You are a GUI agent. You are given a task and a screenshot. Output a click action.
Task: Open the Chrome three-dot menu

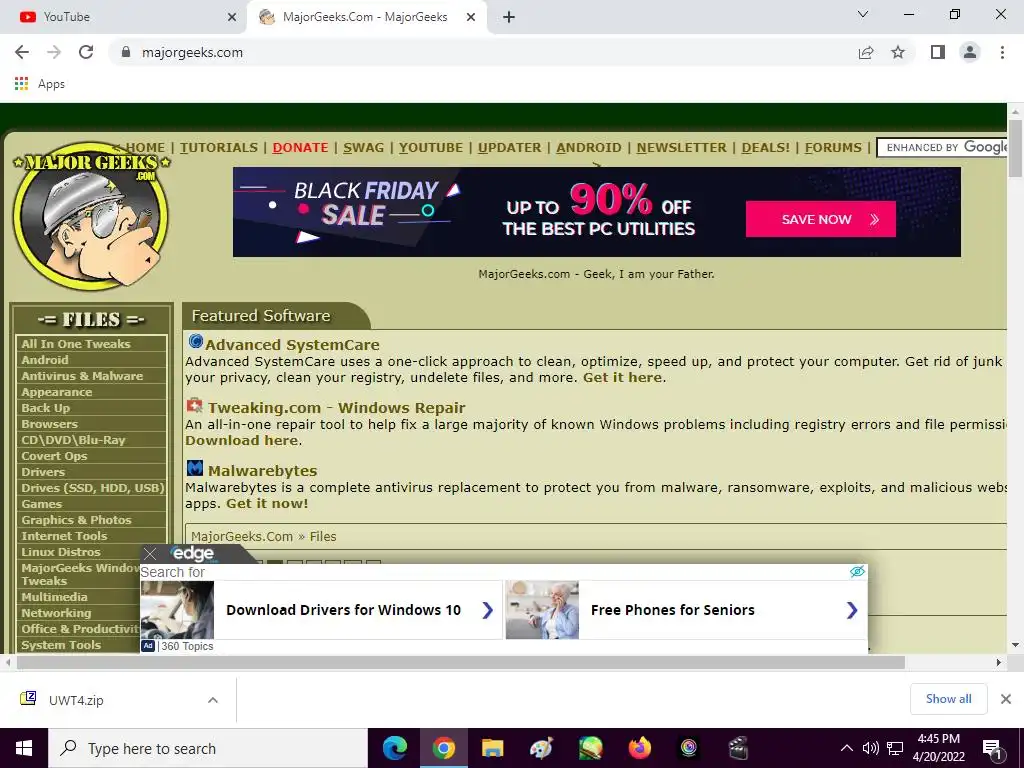tap(1002, 52)
